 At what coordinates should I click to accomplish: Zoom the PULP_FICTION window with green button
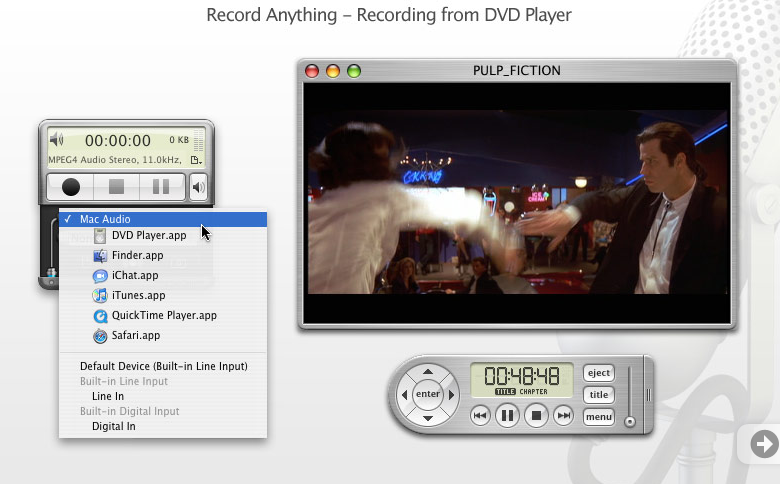(x=354, y=71)
